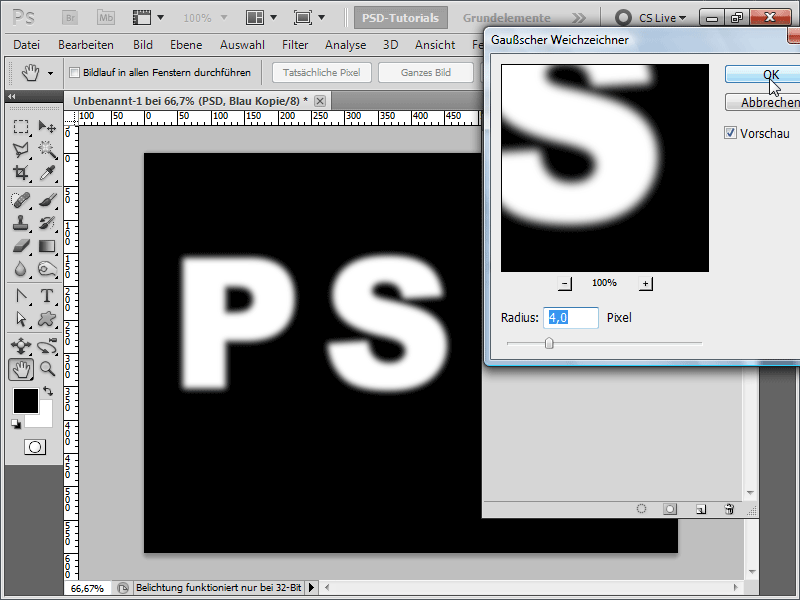Select the PSD-Tutorials workspace

pyautogui.click(x=401, y=18)
